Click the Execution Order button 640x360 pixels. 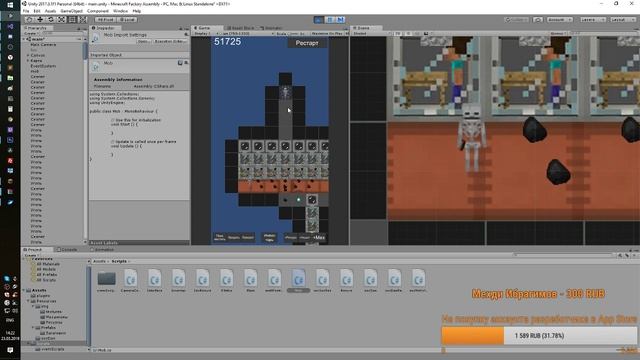(x=170, y=41)
